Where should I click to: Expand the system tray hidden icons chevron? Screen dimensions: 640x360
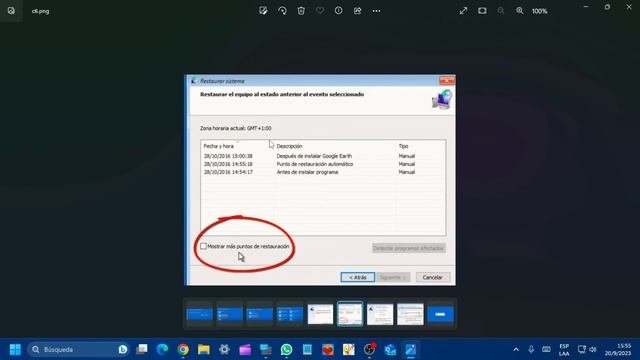tap(516, 349)
